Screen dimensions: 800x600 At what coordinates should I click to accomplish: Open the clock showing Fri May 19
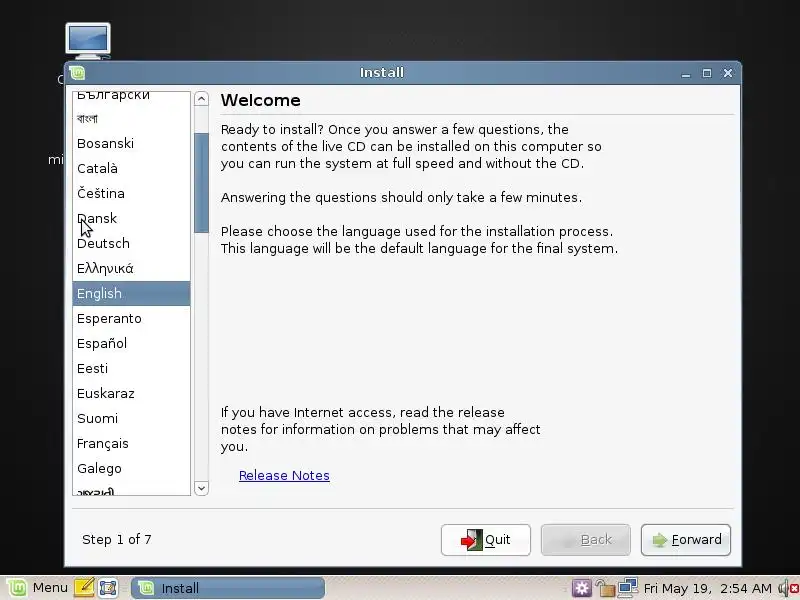pyautogui.click(x=708, y=588)
